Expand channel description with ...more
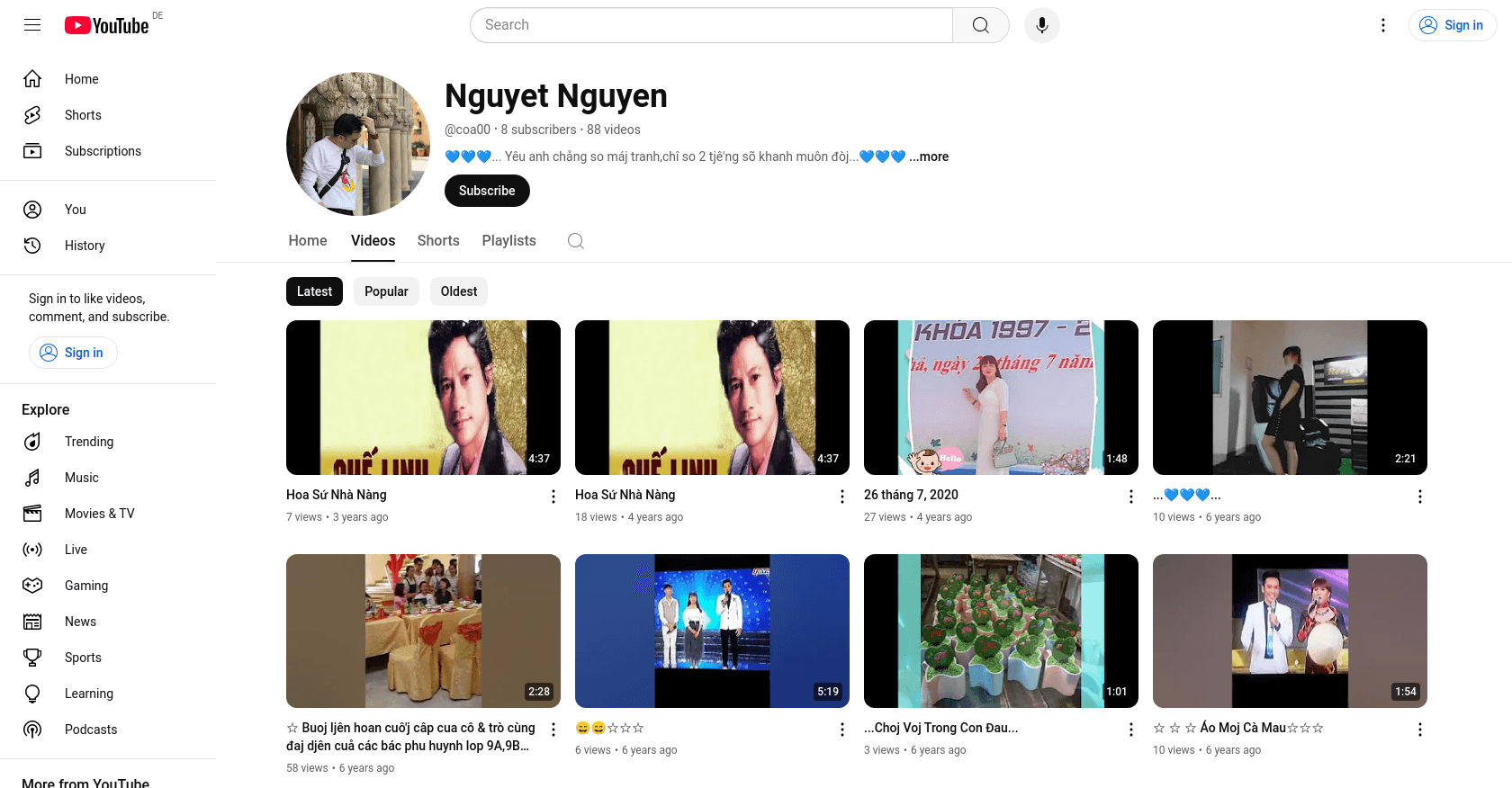The height and width of the screenshot is (788, 1512). (x=929, y=157)
